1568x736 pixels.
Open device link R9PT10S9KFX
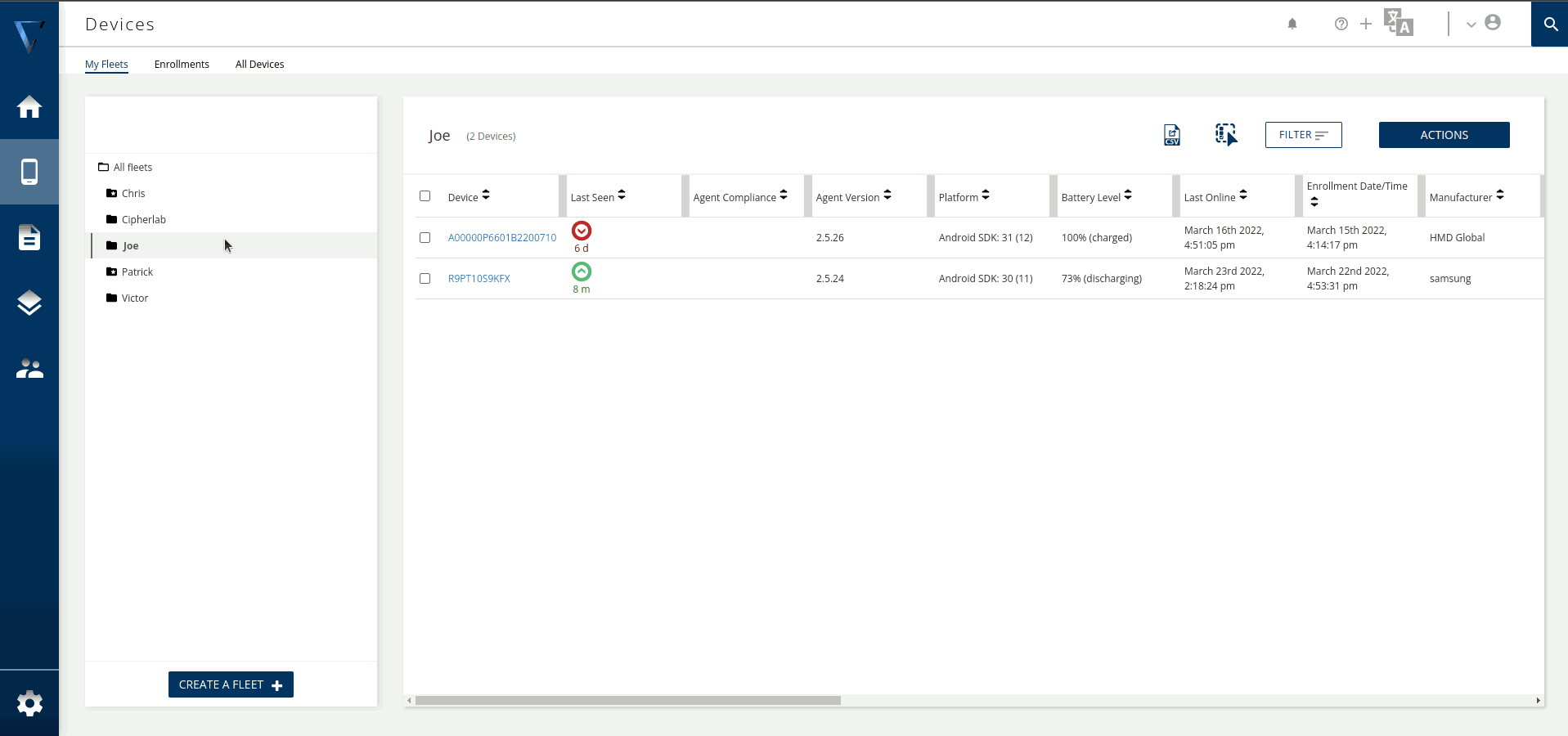click(x=479, y=279)
